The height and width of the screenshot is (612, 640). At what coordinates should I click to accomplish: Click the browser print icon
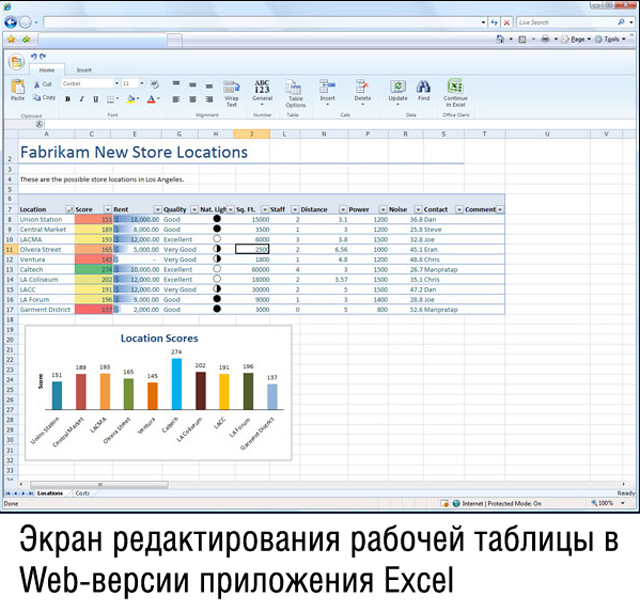[x=545, y=39]
